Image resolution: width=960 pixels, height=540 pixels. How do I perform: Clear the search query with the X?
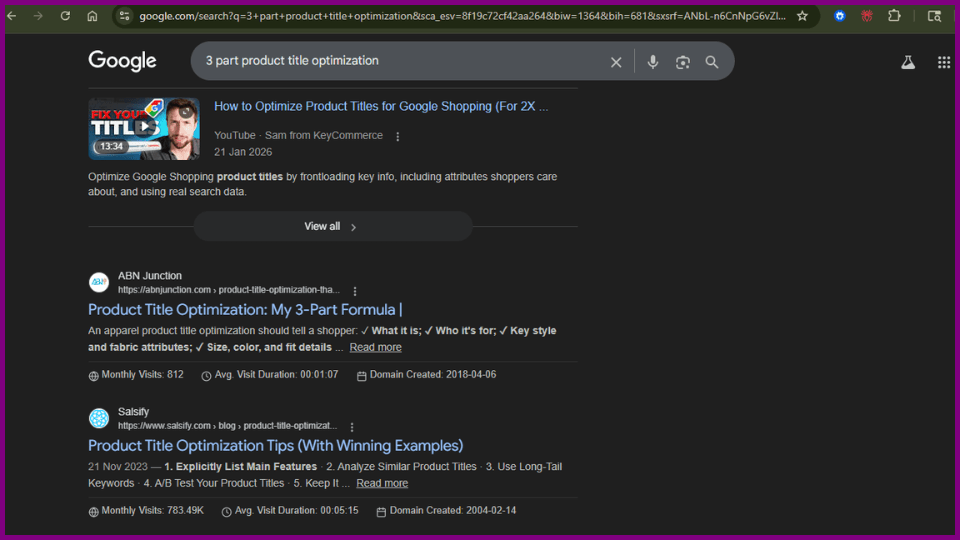[x=616, y=62]
